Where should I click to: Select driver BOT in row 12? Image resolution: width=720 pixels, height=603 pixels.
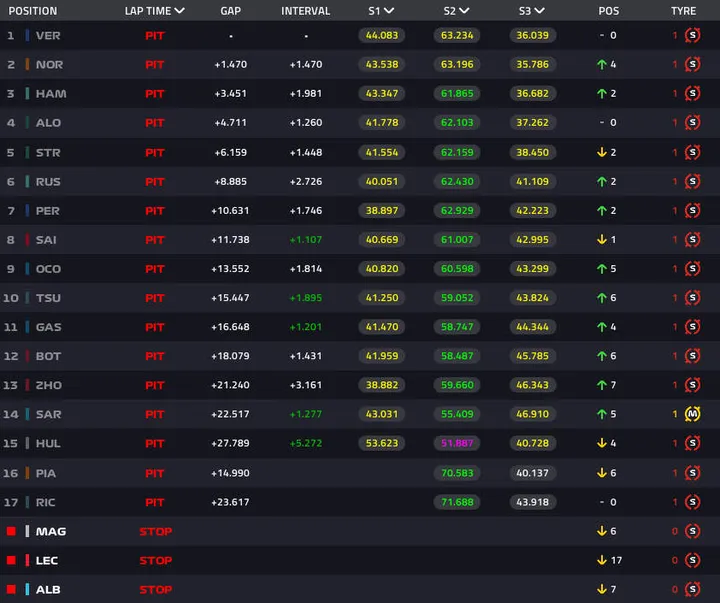click(48, 356)
